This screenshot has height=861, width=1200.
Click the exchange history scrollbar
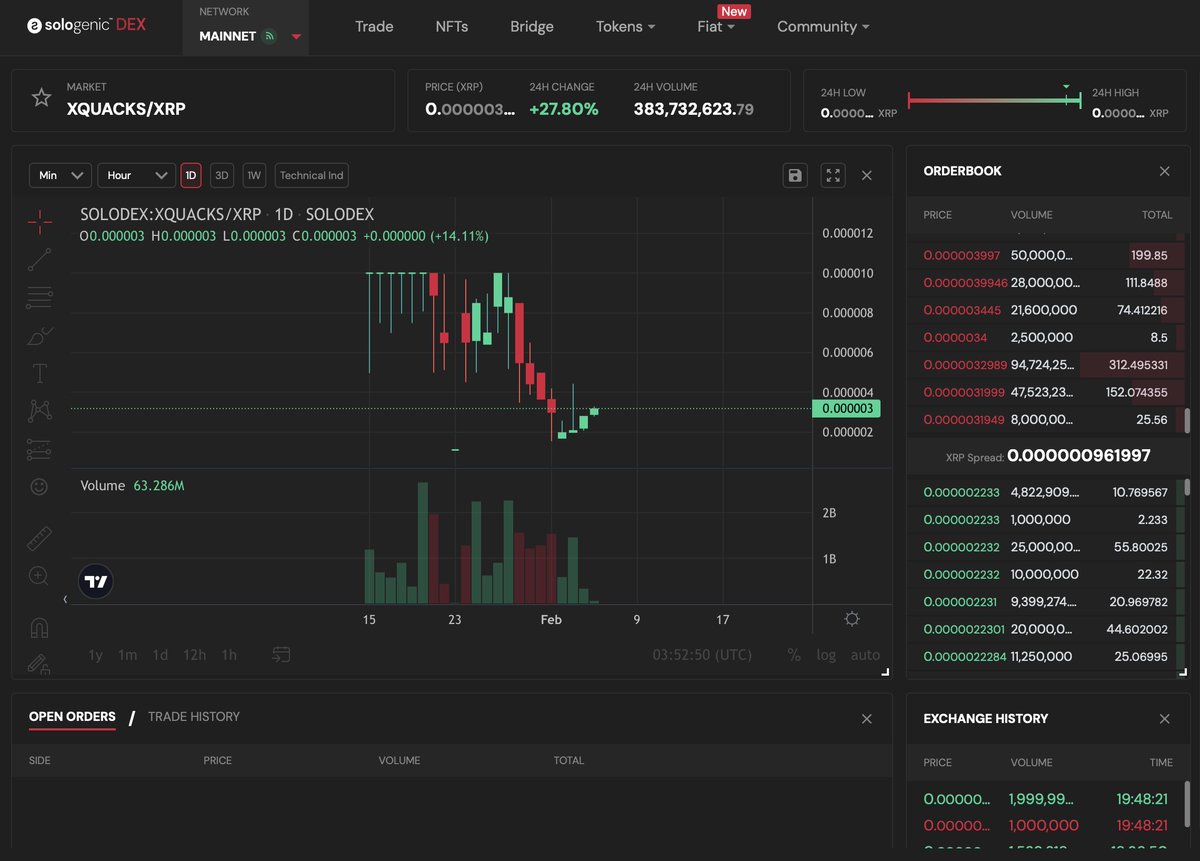(x=1187, y=806)
